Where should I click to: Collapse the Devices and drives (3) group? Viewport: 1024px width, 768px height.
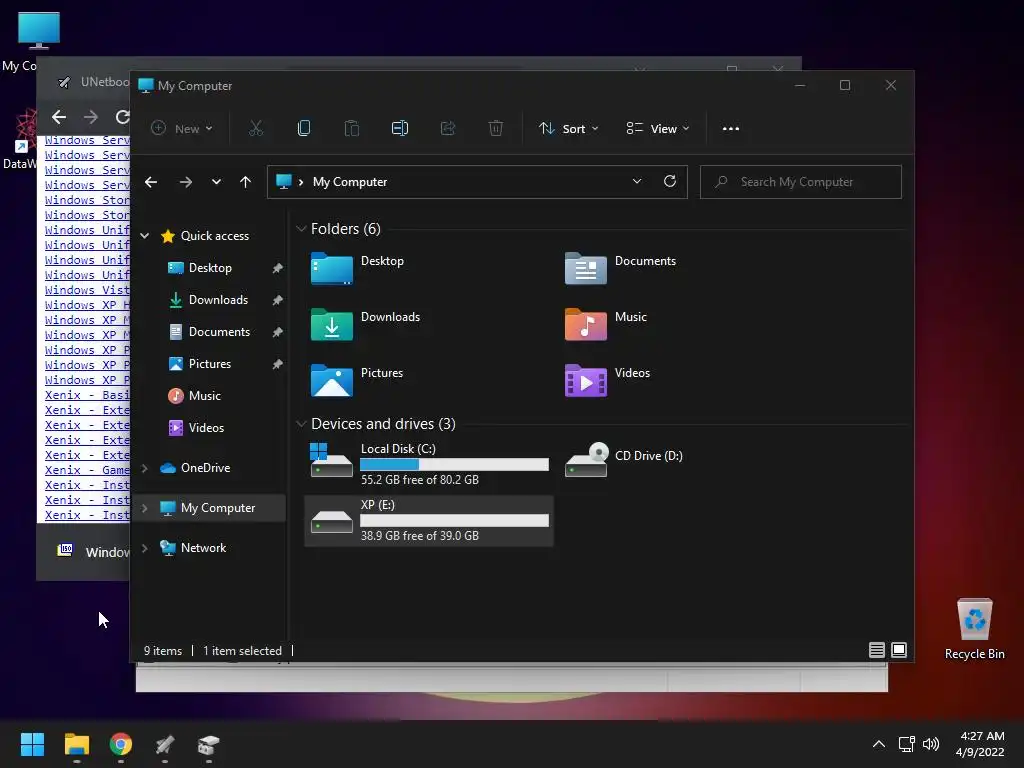301,424
